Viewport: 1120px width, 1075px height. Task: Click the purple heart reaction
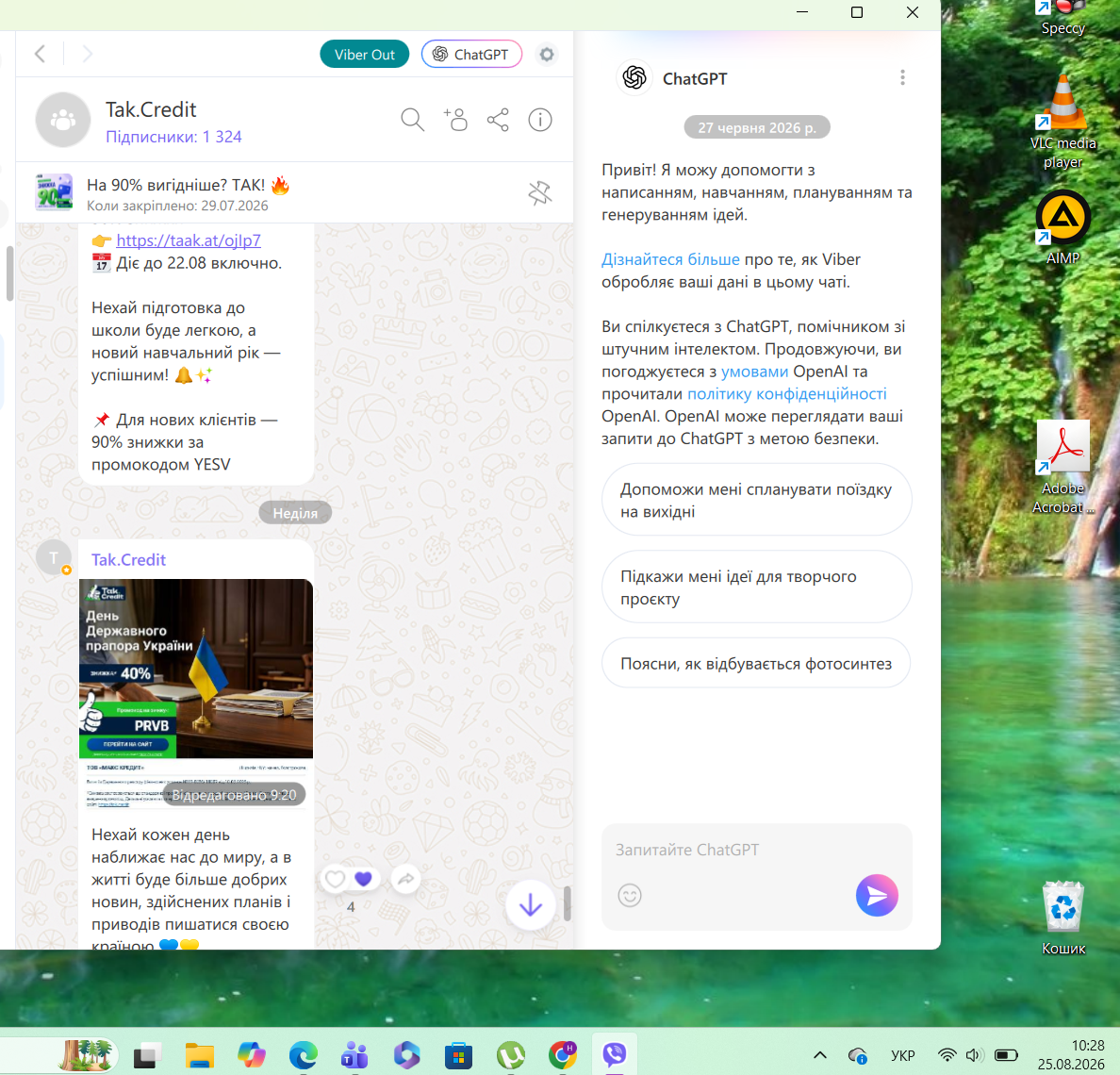[364, 879]
